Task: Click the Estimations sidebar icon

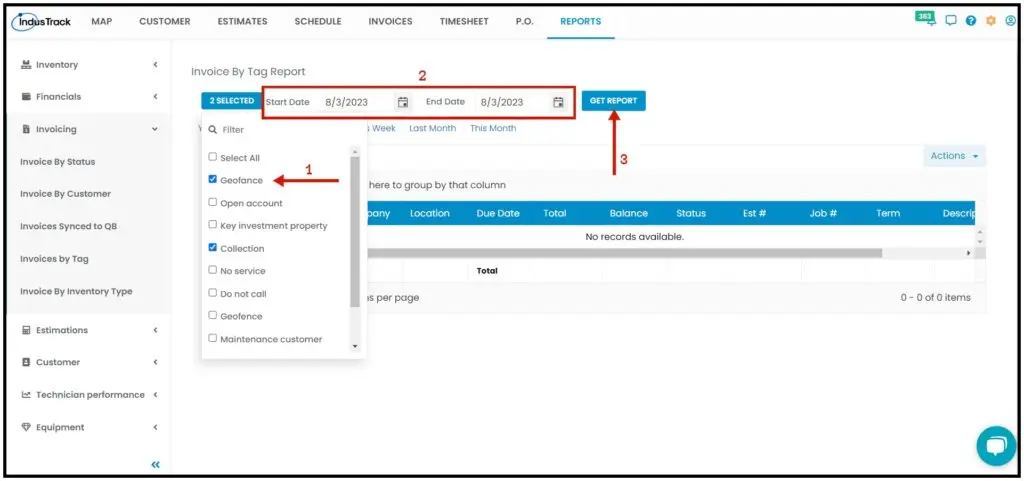Action: coord(26,330)
